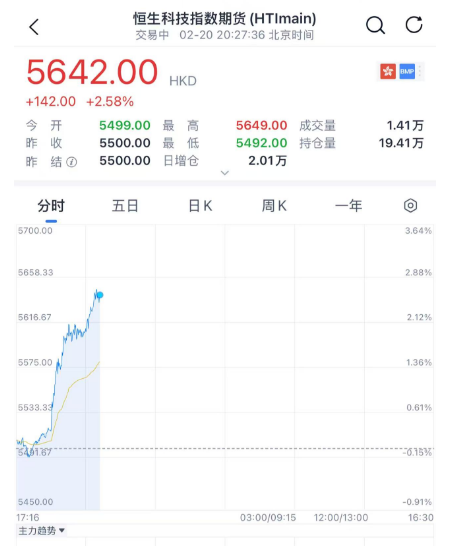Screen dimensions: 453x546
Task: Tap the title 恒生科技指数期货 (HTImain)
Action: point(225,18)
